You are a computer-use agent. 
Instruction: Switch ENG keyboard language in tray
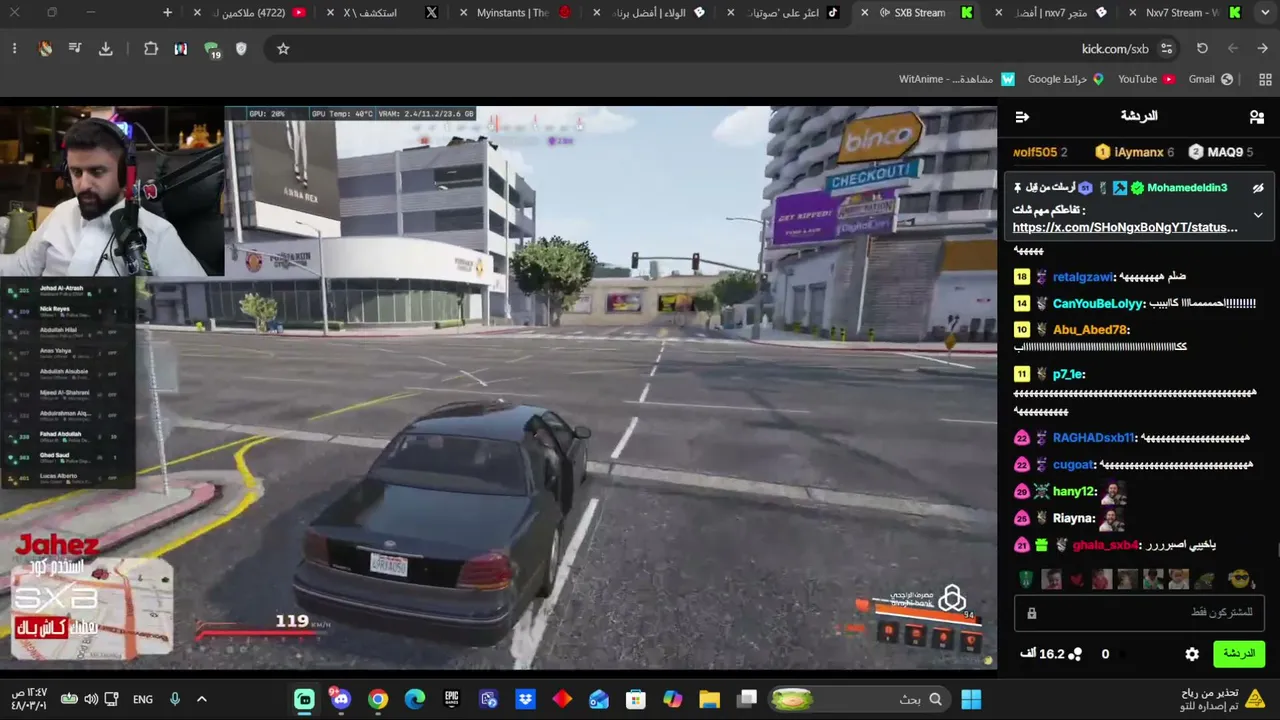(x=143, y=699)
